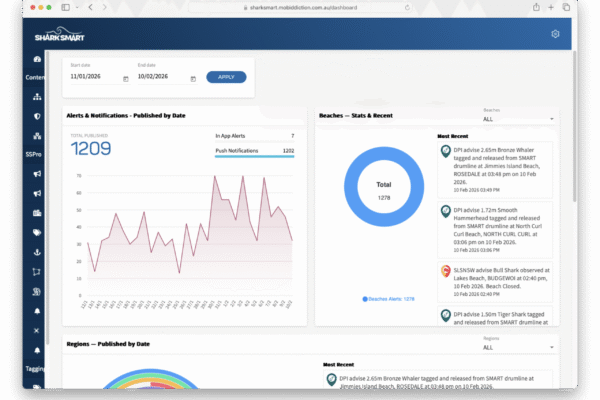600x400 pixels.
Task: Open the Start date calendar picker icon
Action: [126, 79]
